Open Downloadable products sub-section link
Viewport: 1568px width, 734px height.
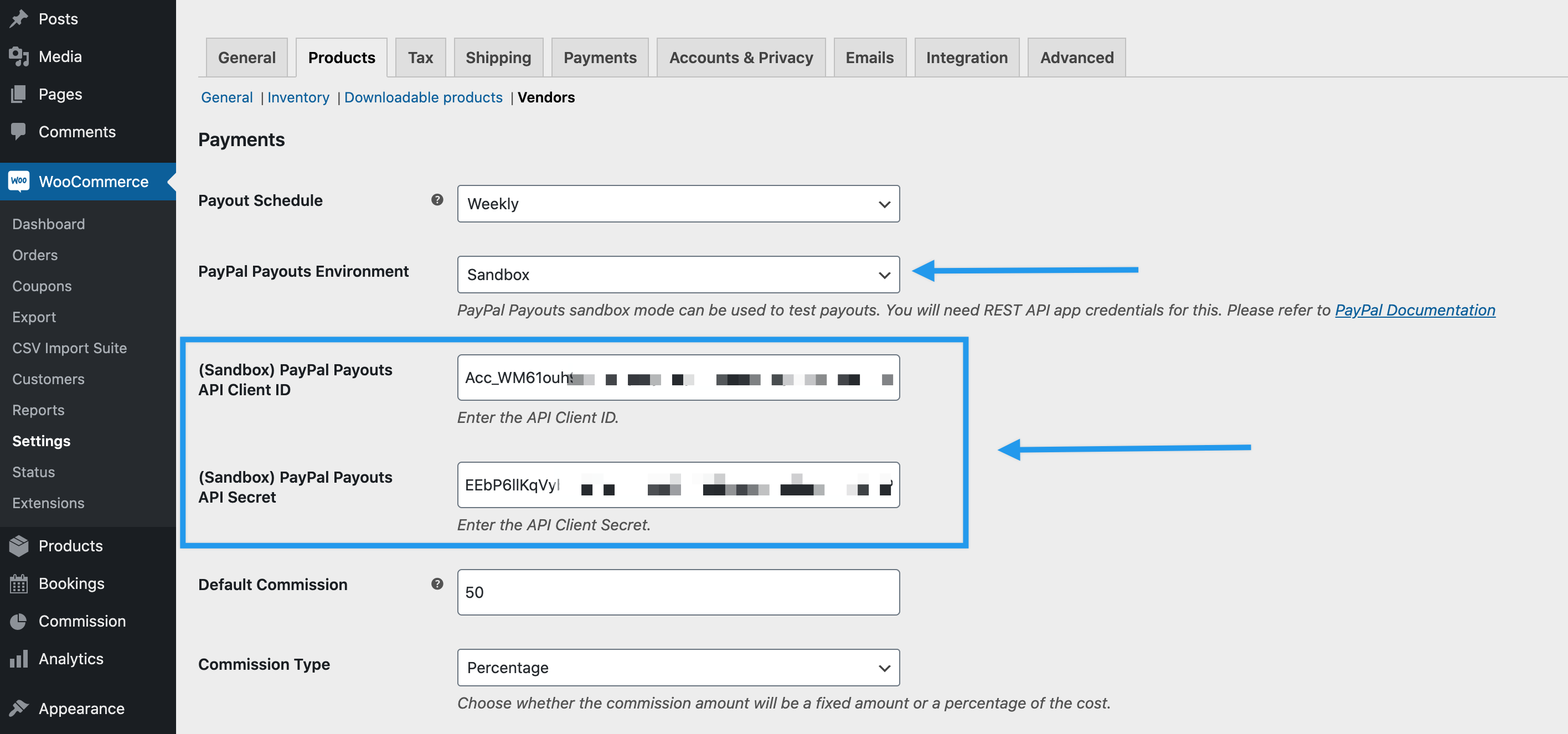point(423,97)
